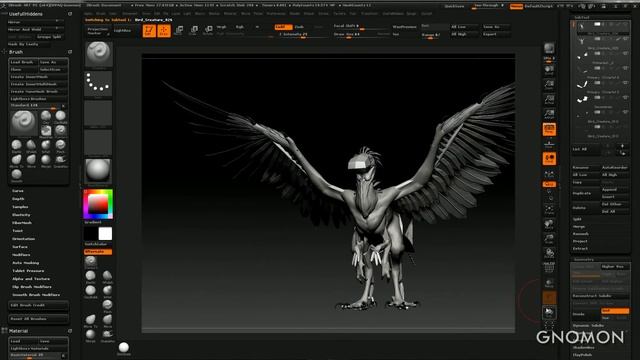This screenshot has height=360, width=640.
Task: Expand the Orientation section
Action: click(23, 239)
